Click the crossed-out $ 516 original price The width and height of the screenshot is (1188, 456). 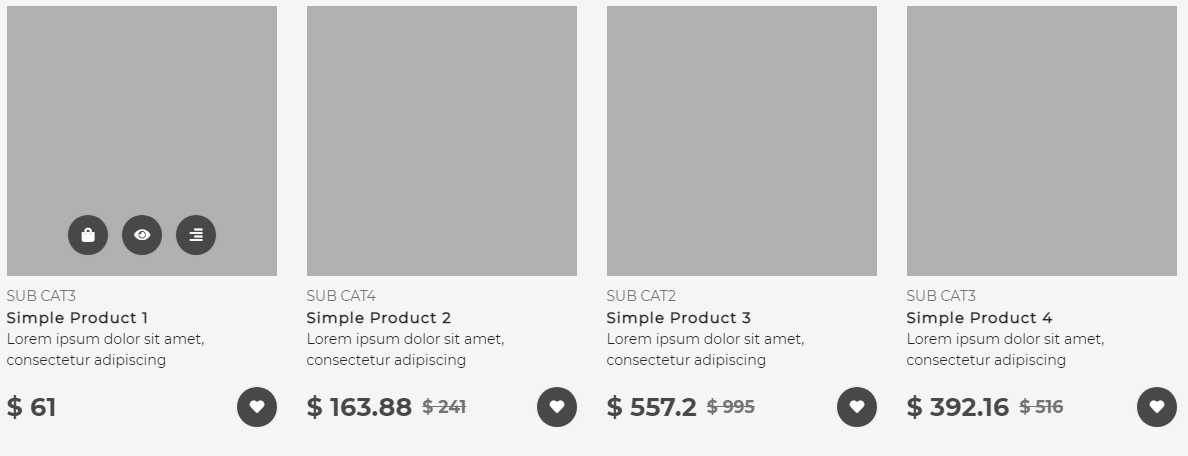coord(1041,407)
